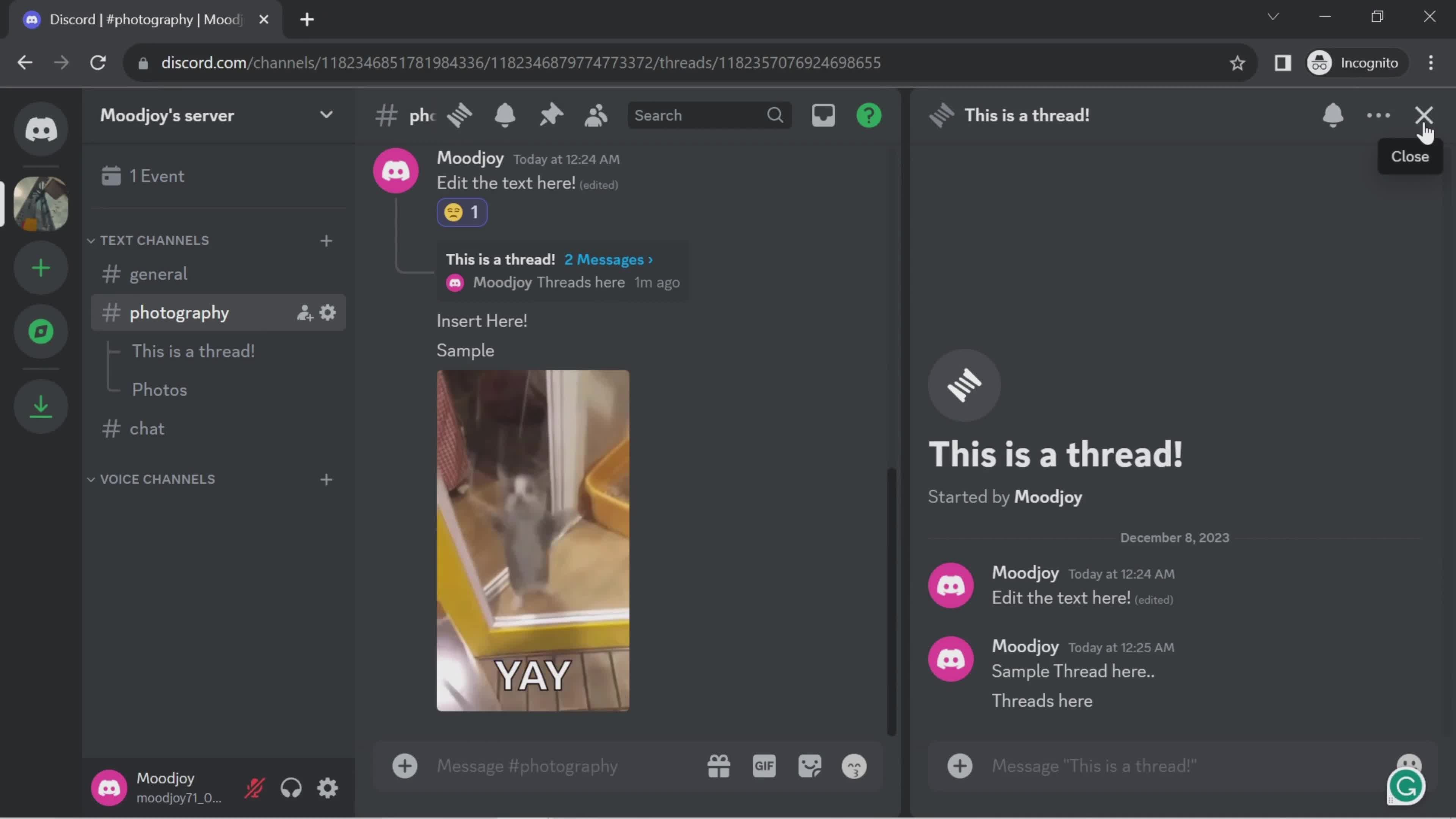Open User Settings gear icon
Image resolution: width=1456 pixels, height=819 pixels.
[328, 788]
